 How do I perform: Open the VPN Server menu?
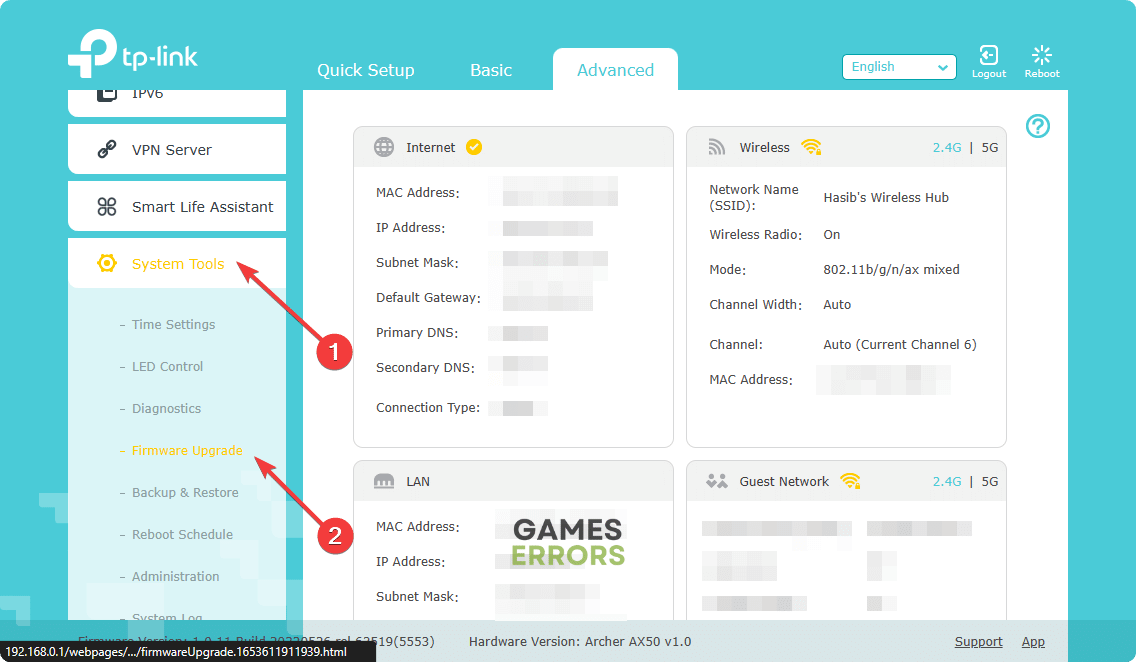click(177, 149)
